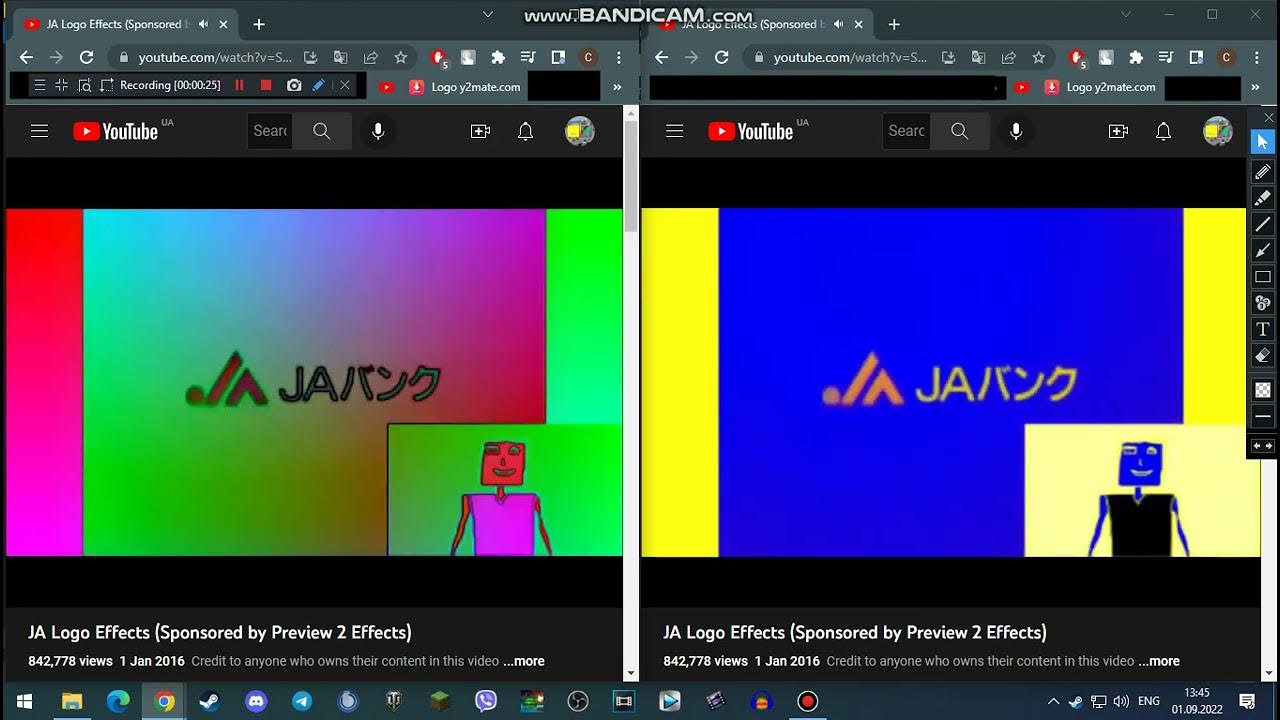Open Create video button in right window
The width and height of the screenshot is (1280, 720).
pyautogui.click(x=1118, y=131)
